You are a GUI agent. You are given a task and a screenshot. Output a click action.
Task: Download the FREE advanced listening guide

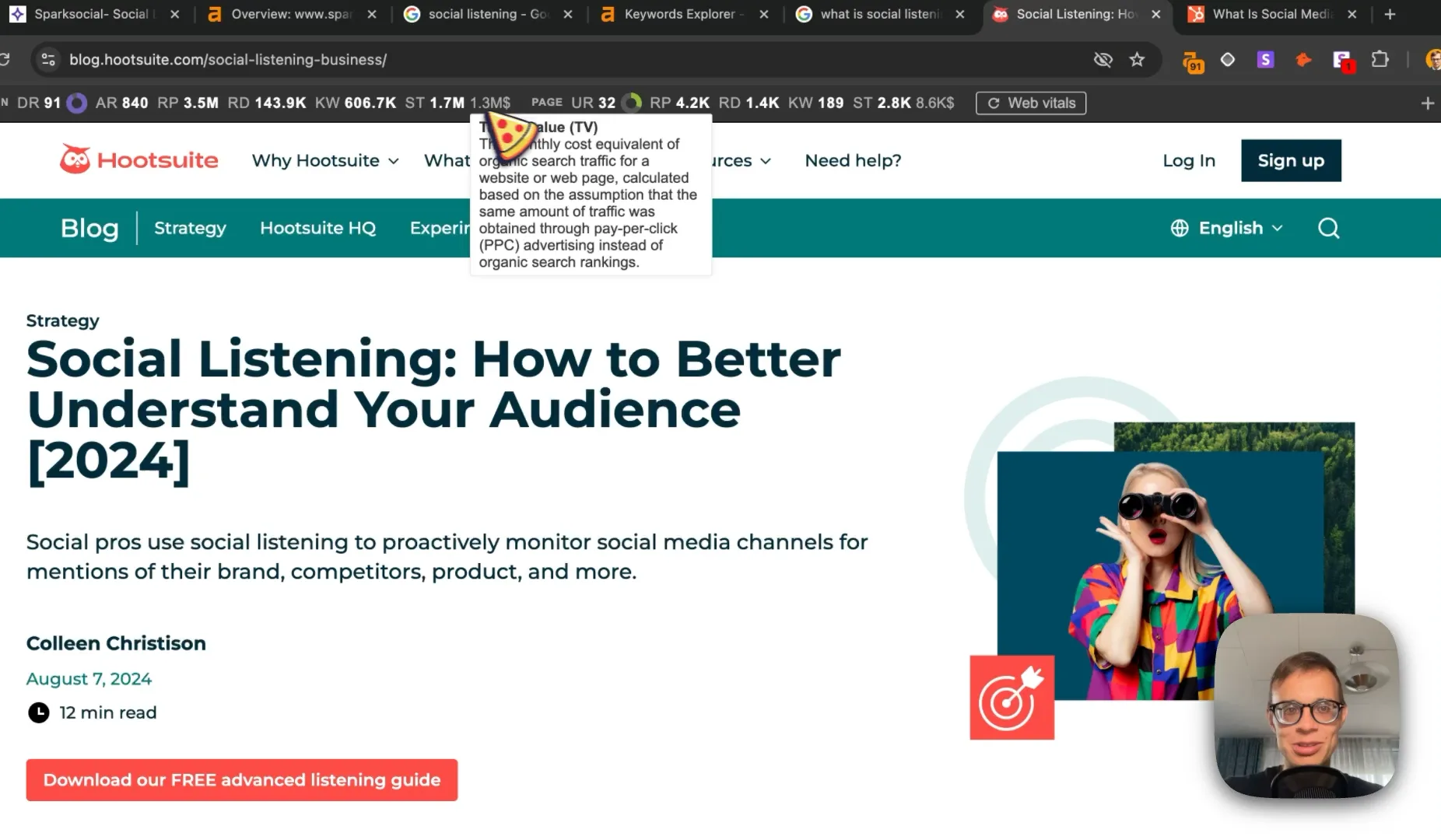click(242, 779)
